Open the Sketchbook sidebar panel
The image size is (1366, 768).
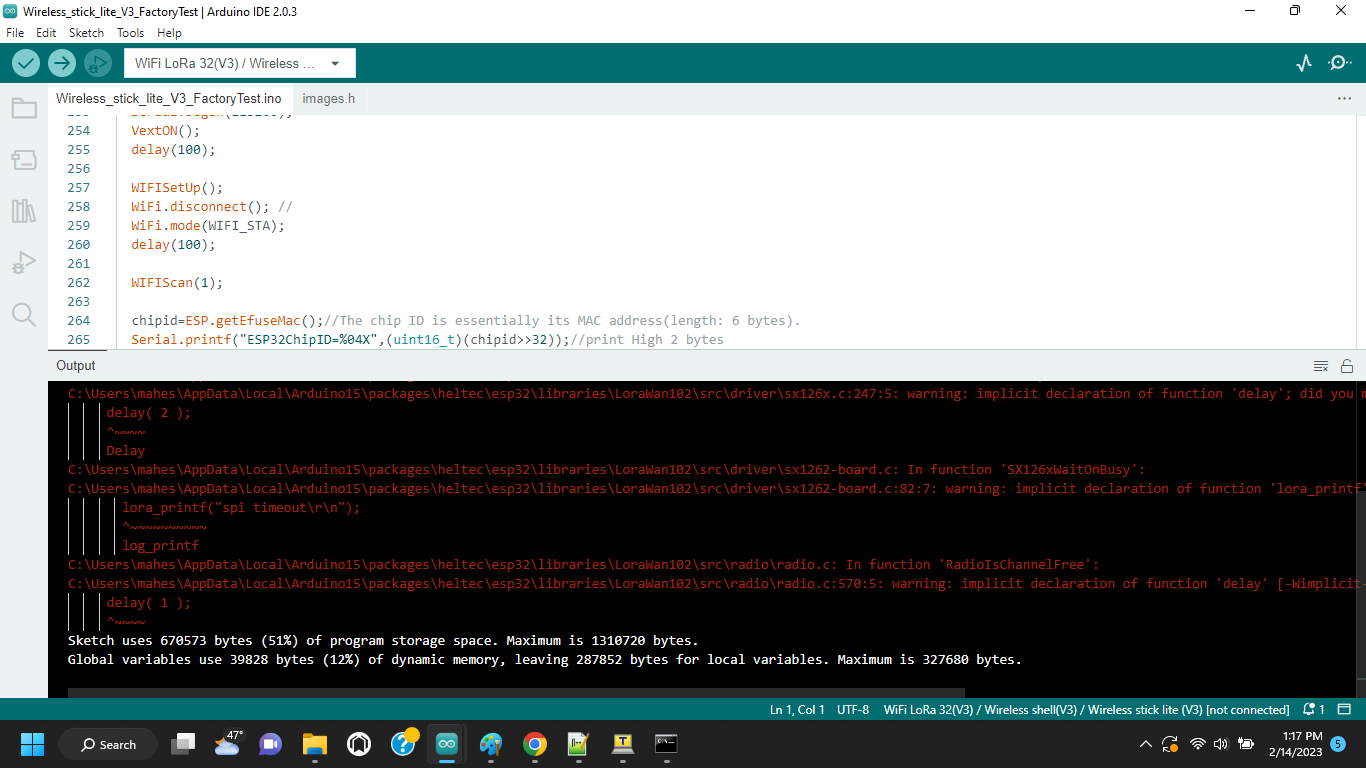click(24, 107)
